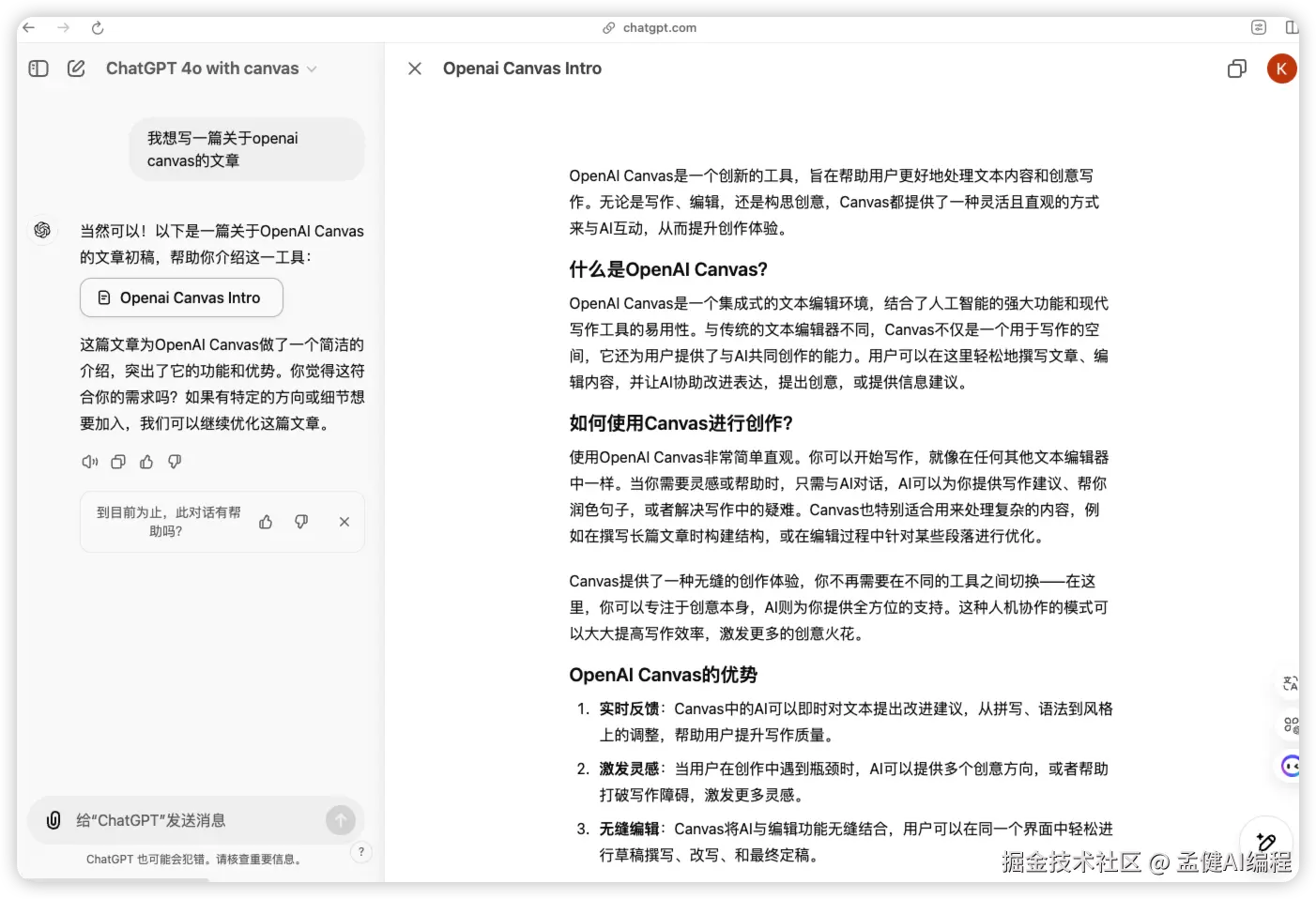Viewport: 1316px width, 899px height.
Task: Close the Openai Canvas Intro panel
Action: (415, 69)
